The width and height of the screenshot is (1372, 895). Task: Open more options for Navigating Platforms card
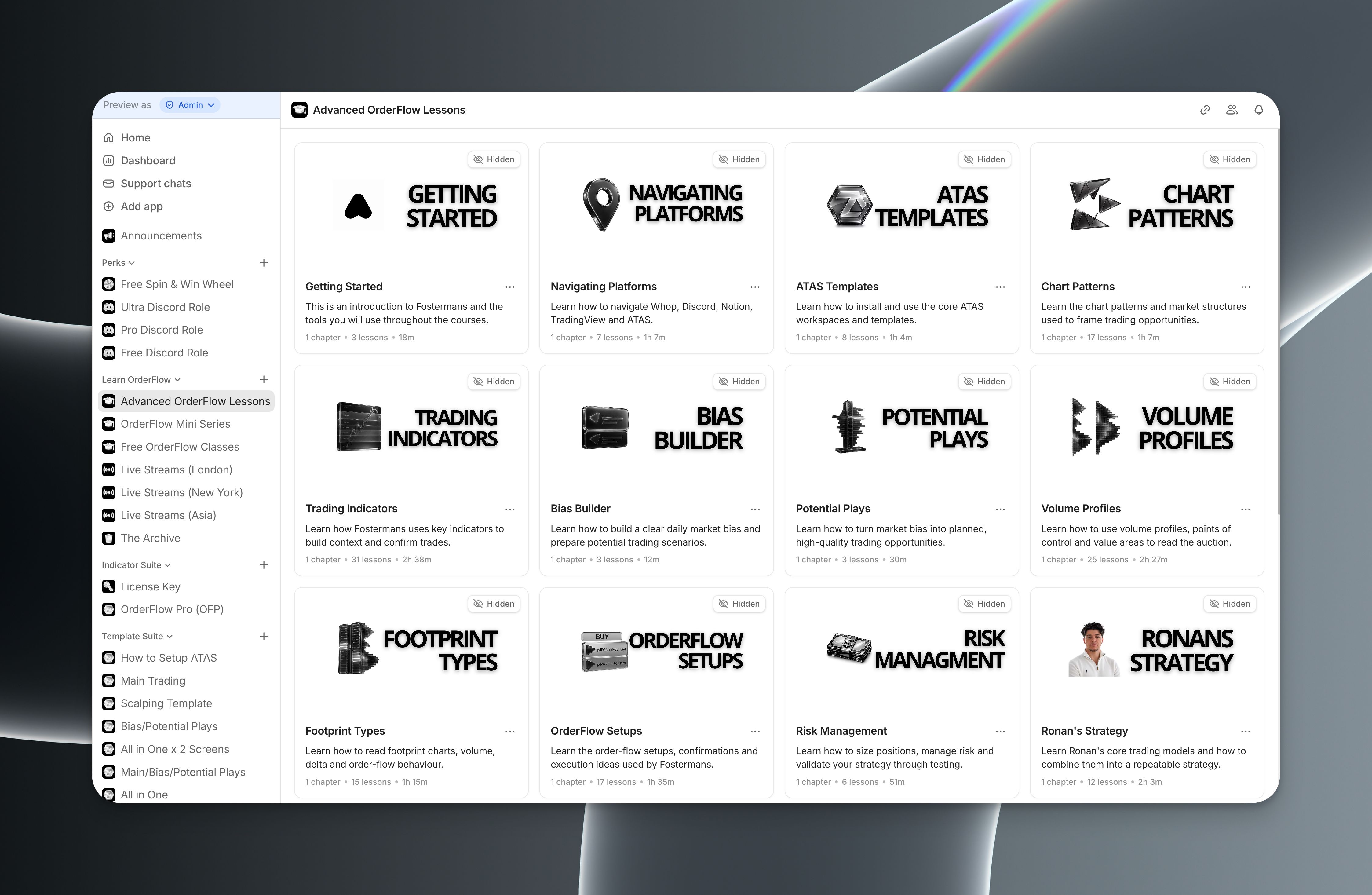pyautogui.click(x=755, y=287)
